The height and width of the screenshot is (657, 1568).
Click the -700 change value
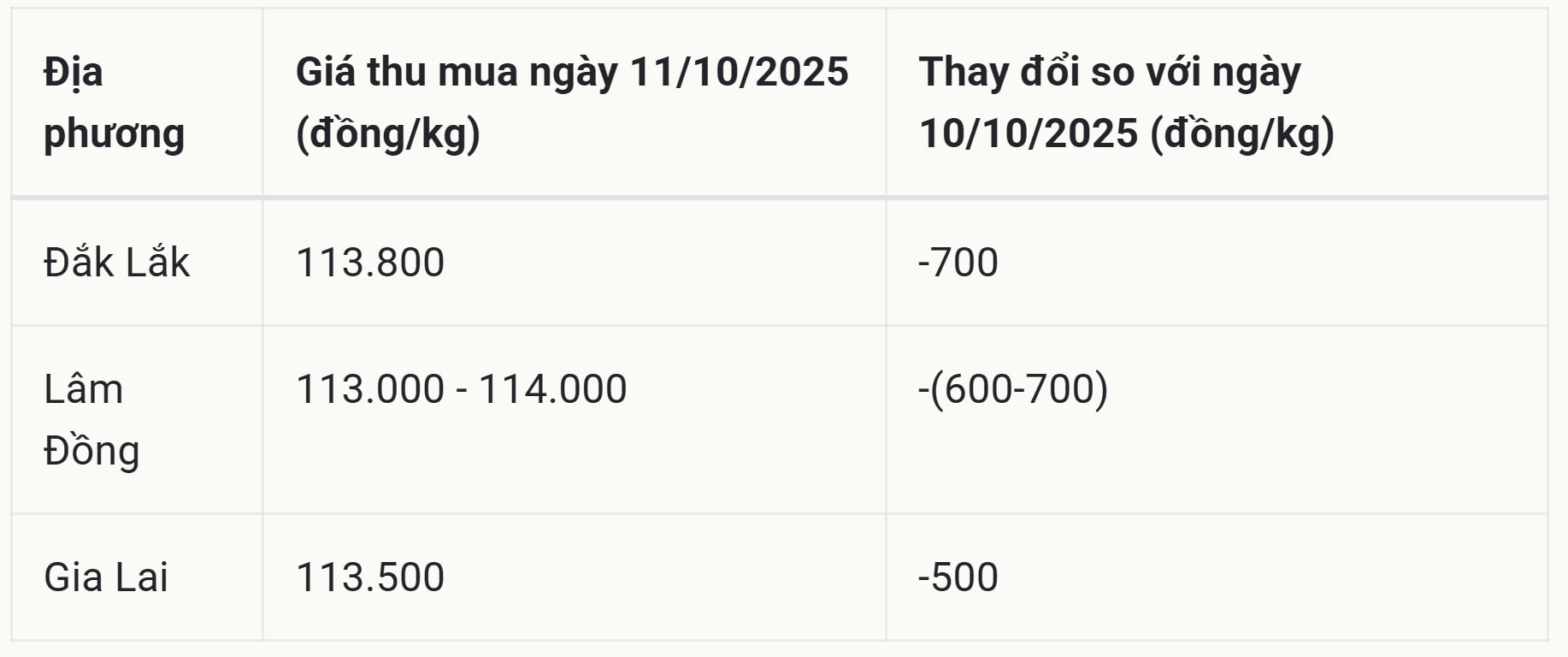click(958, 263)
